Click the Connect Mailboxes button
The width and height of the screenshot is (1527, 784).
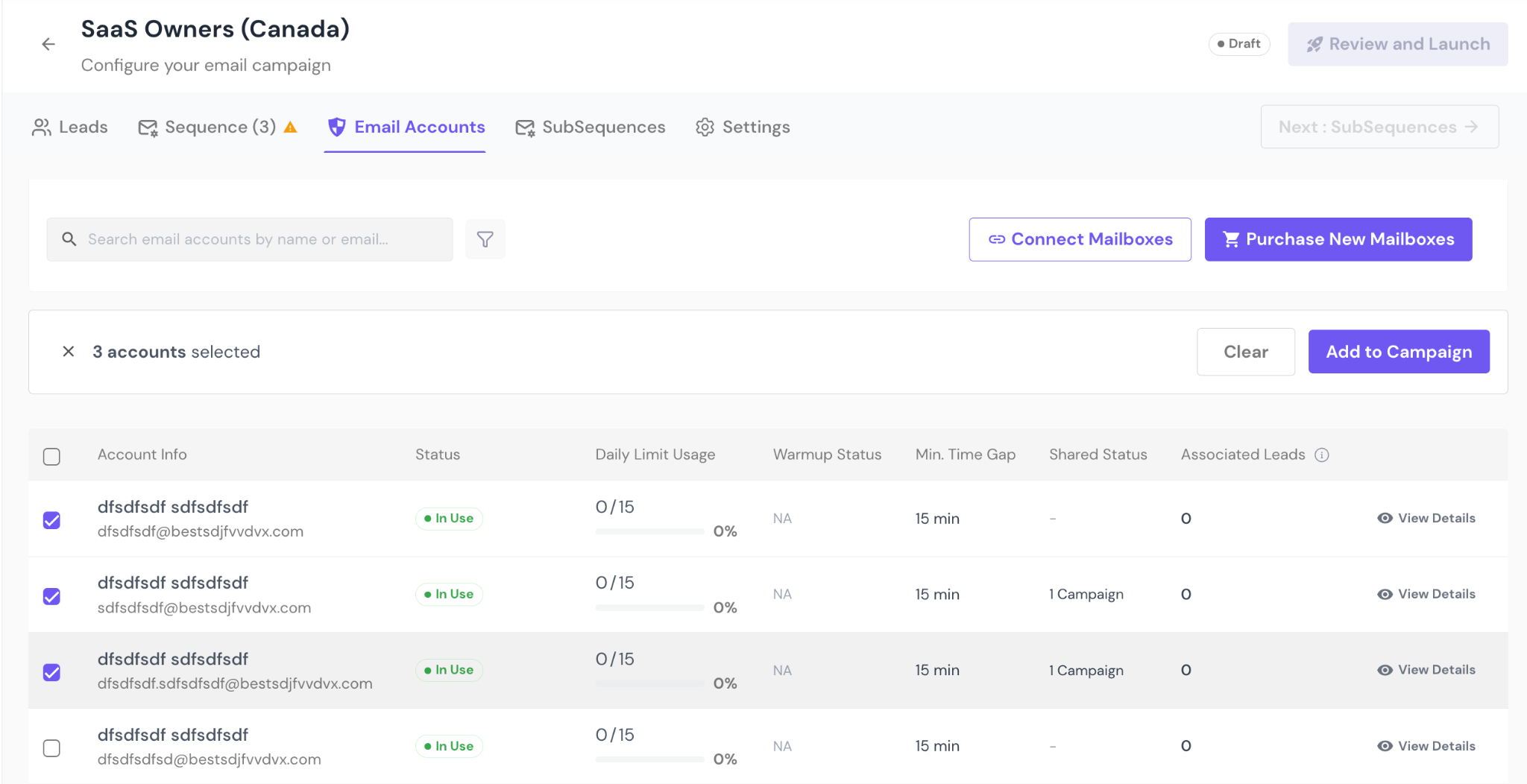click(1080, 239)
